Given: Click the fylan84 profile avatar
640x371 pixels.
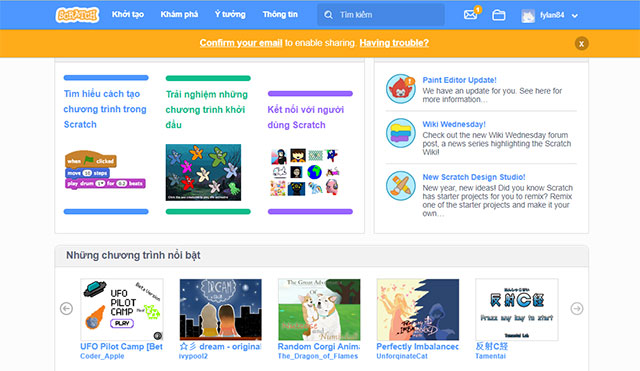Looking at the screenshot, I should pos(528,16).
